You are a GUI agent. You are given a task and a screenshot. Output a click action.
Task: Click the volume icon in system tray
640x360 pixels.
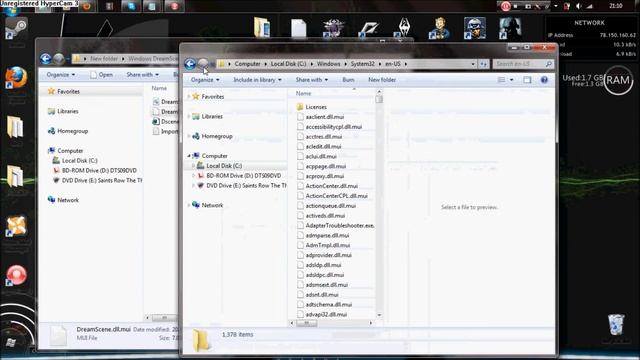click(579, 6)
